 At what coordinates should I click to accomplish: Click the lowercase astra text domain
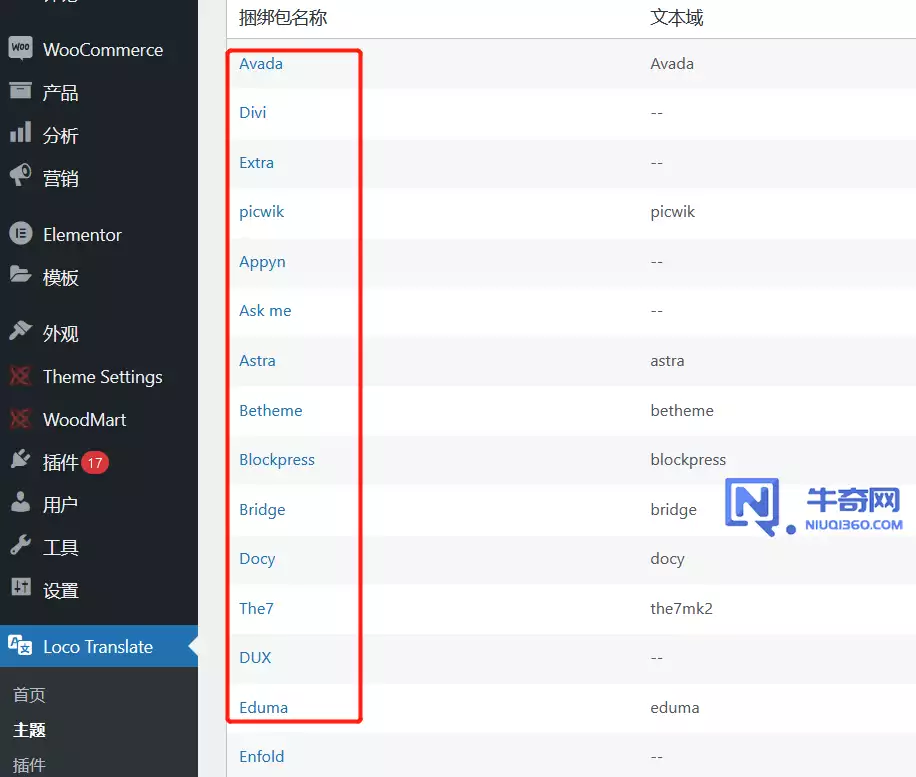pyautogui.click(x=667, y=360)
